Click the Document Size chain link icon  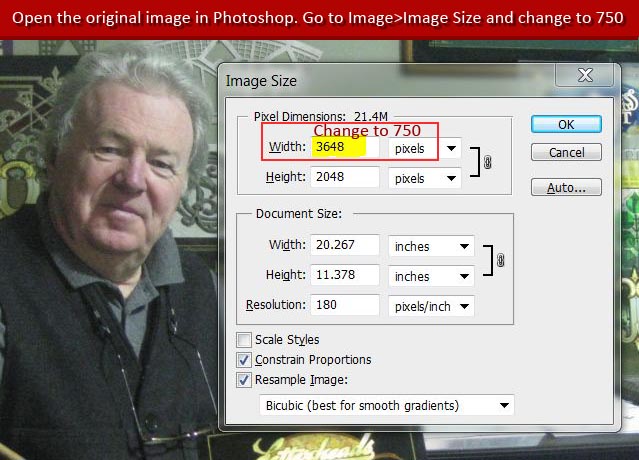500,260
